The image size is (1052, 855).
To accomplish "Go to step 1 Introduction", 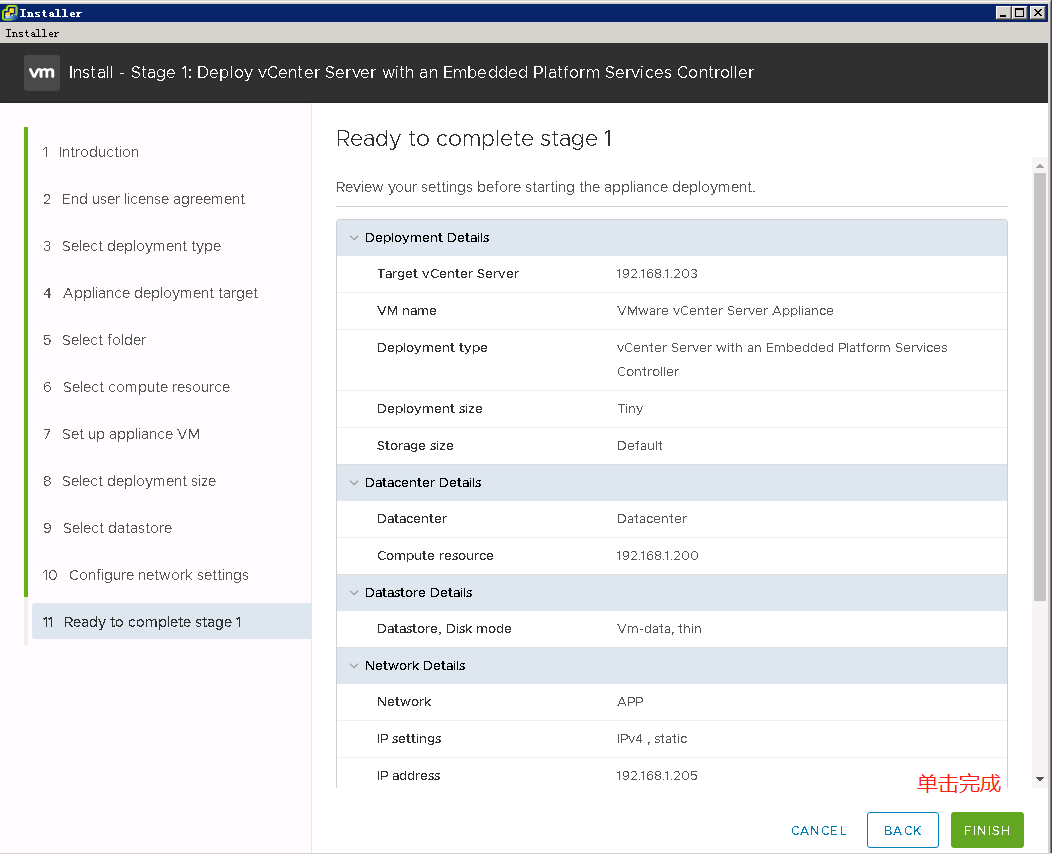I will click(91, 152).
